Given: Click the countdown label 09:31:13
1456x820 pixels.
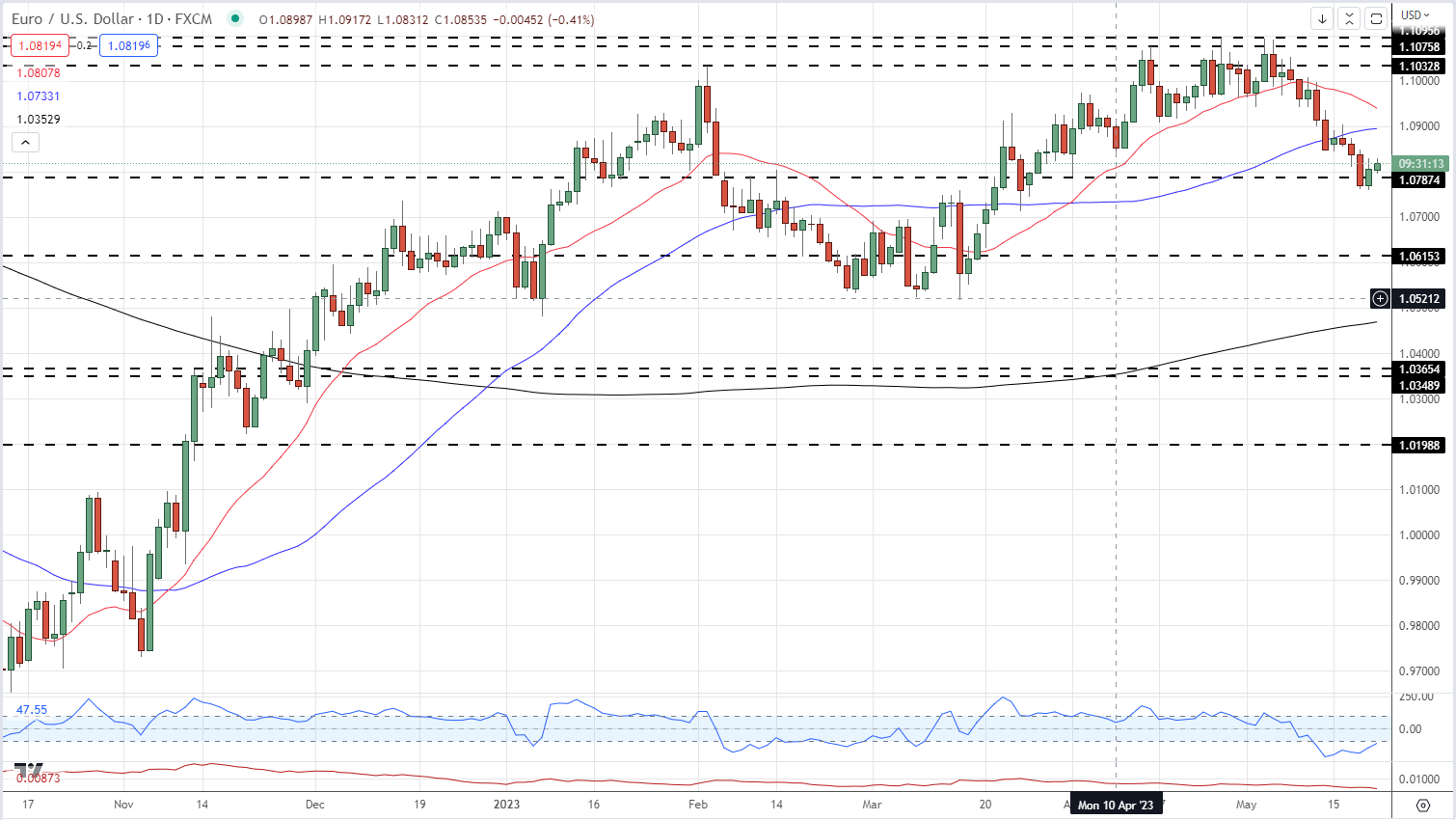Looking at the screenshot, I should [1419, 164].
